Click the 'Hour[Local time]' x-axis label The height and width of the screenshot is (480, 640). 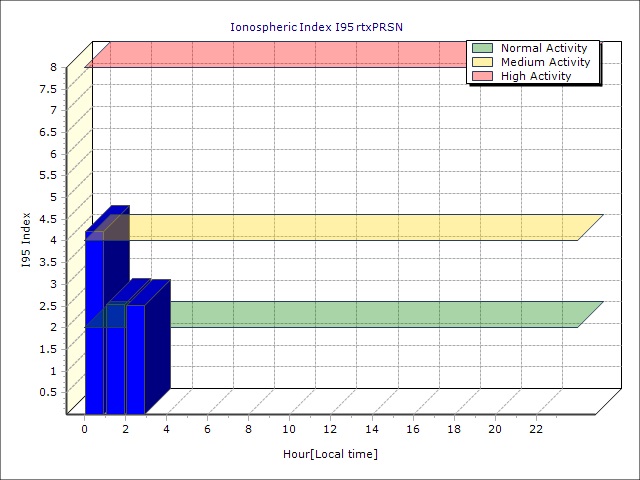tap(330, 455)
